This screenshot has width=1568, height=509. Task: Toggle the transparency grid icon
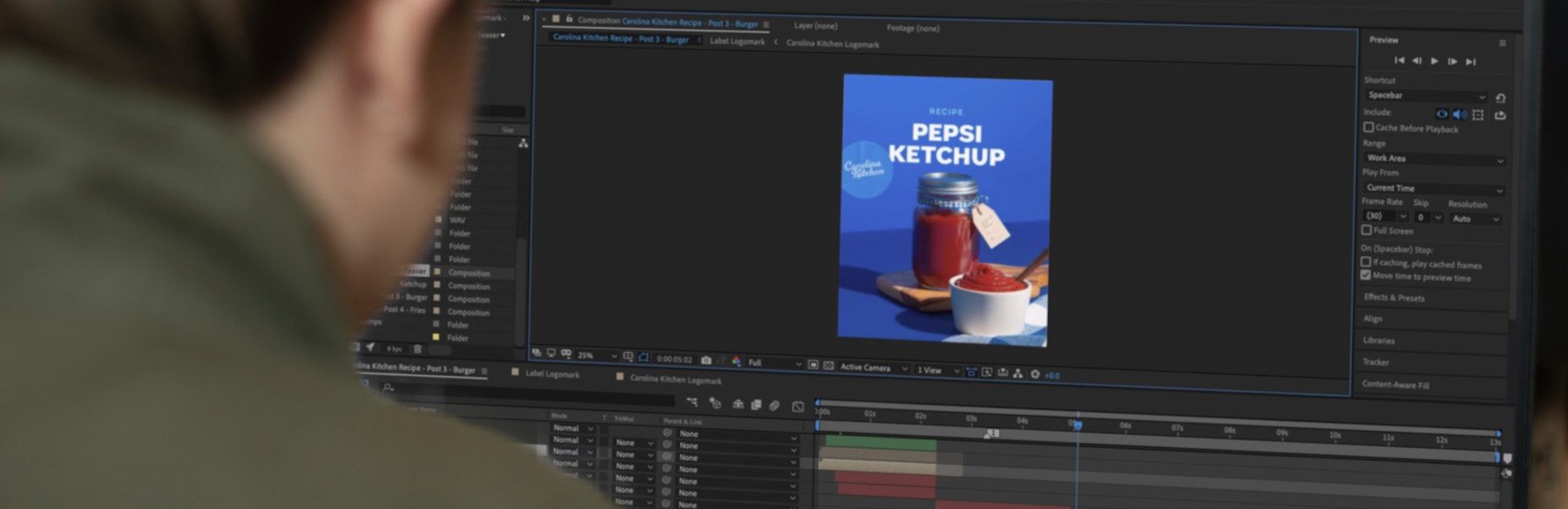[x=828, y=366]
